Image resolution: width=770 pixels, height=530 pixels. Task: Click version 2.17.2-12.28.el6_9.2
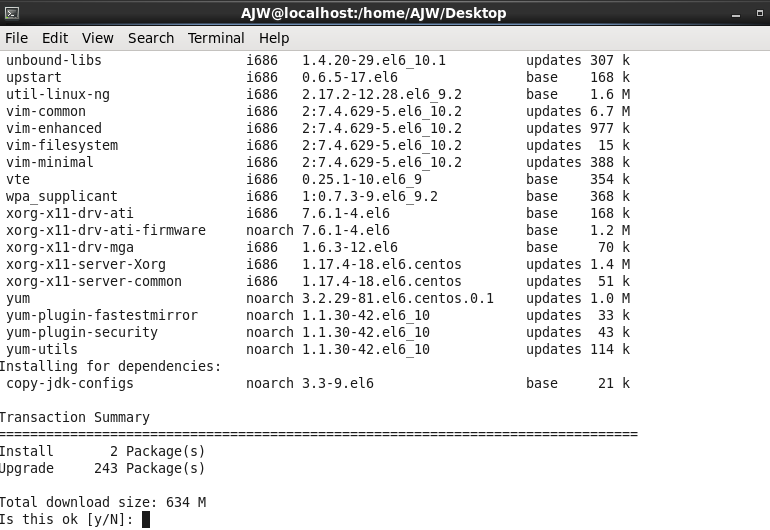point(382,94)
